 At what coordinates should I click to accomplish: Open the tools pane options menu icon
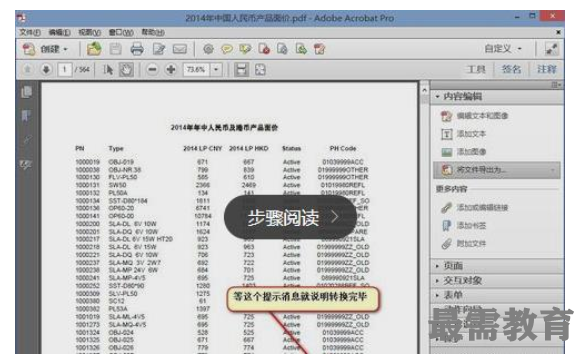pos(556,85)
